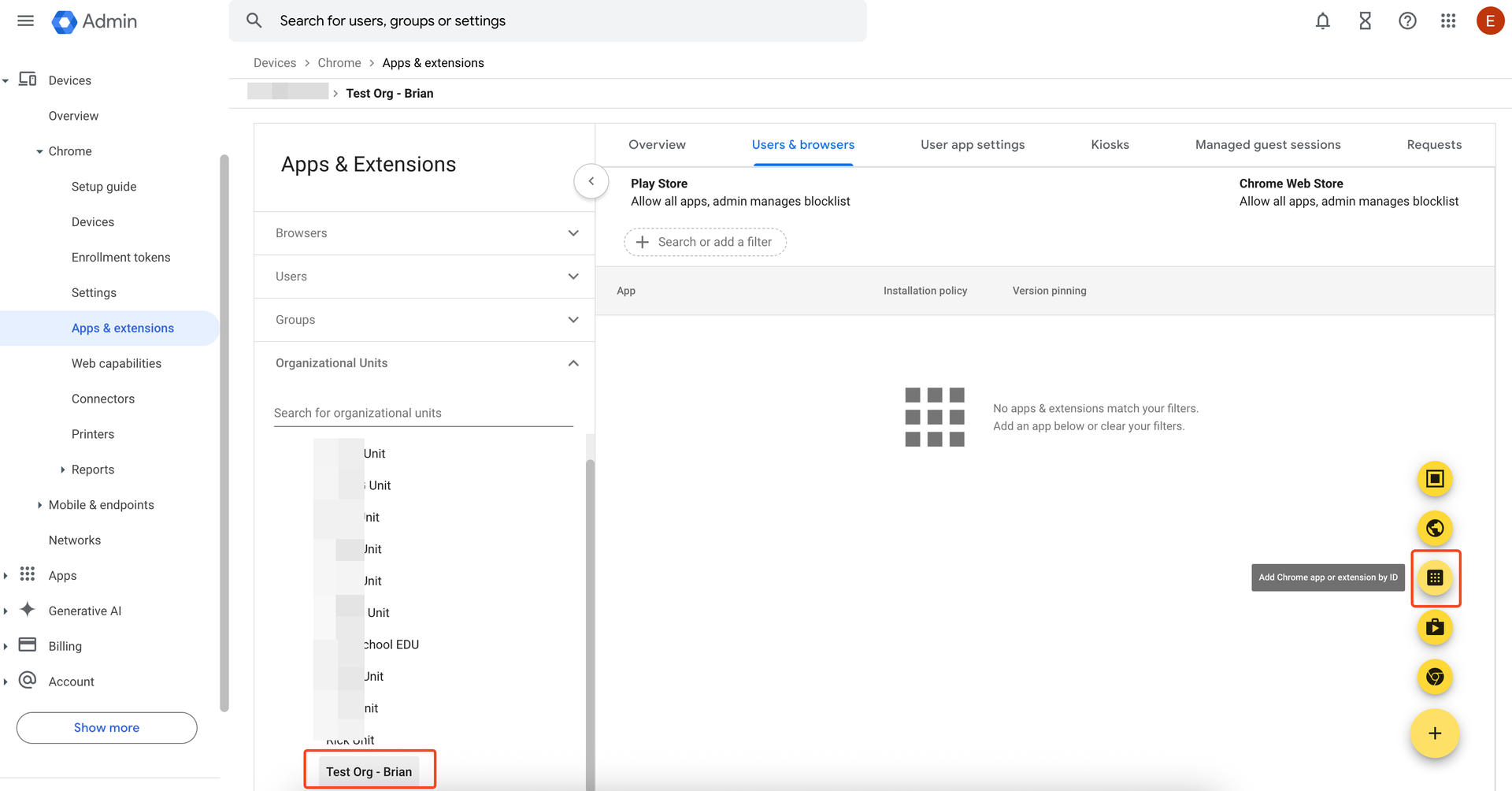Click Search or add a filter
This screenshot has height=791, width=1512.
point(706,242)
